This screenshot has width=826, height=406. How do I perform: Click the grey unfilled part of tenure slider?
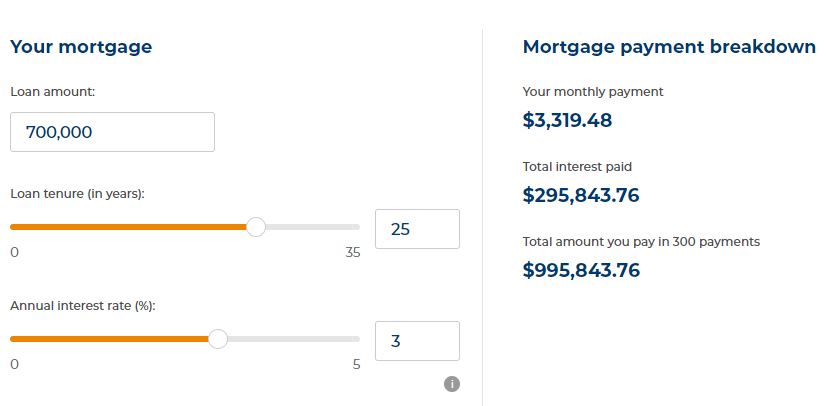click(x=312, y=227)
